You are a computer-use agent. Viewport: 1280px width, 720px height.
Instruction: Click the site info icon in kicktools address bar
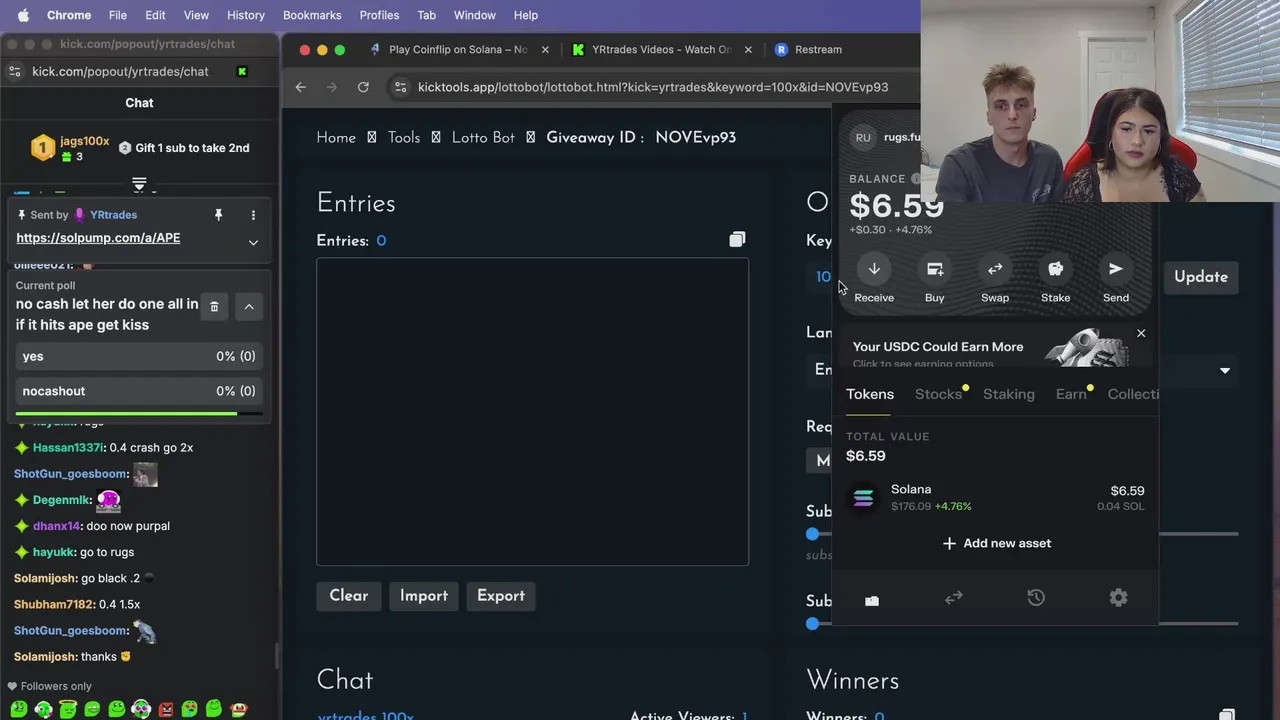click(x=400, y=87)
